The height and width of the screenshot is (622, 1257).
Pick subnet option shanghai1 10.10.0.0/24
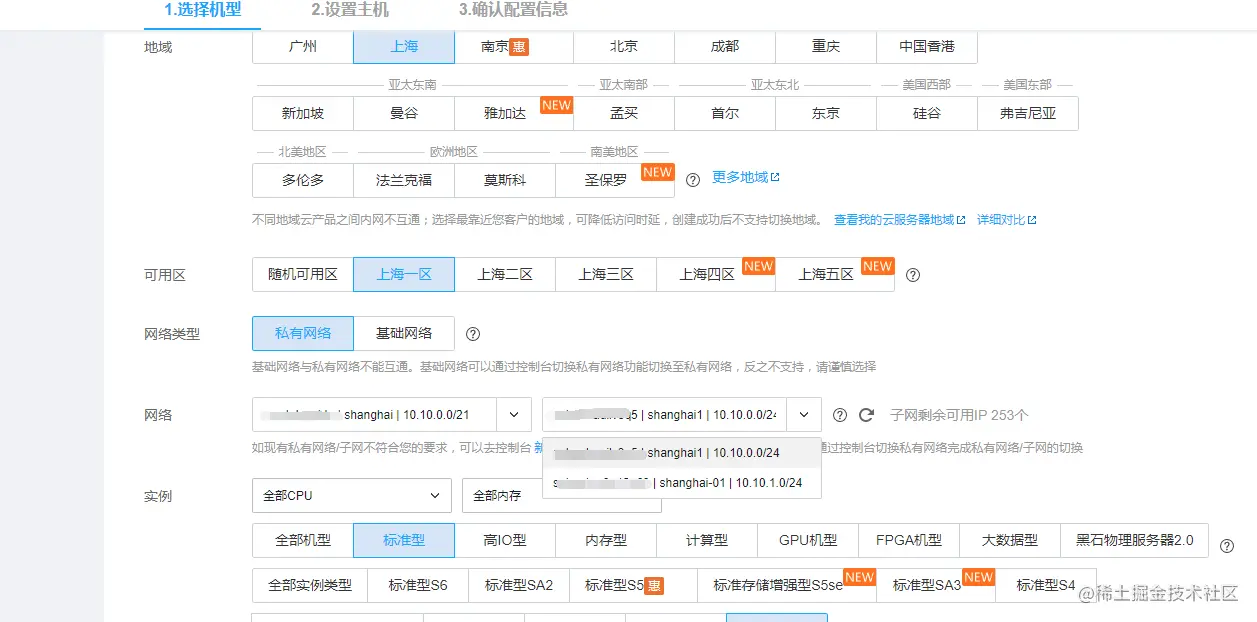682,453
